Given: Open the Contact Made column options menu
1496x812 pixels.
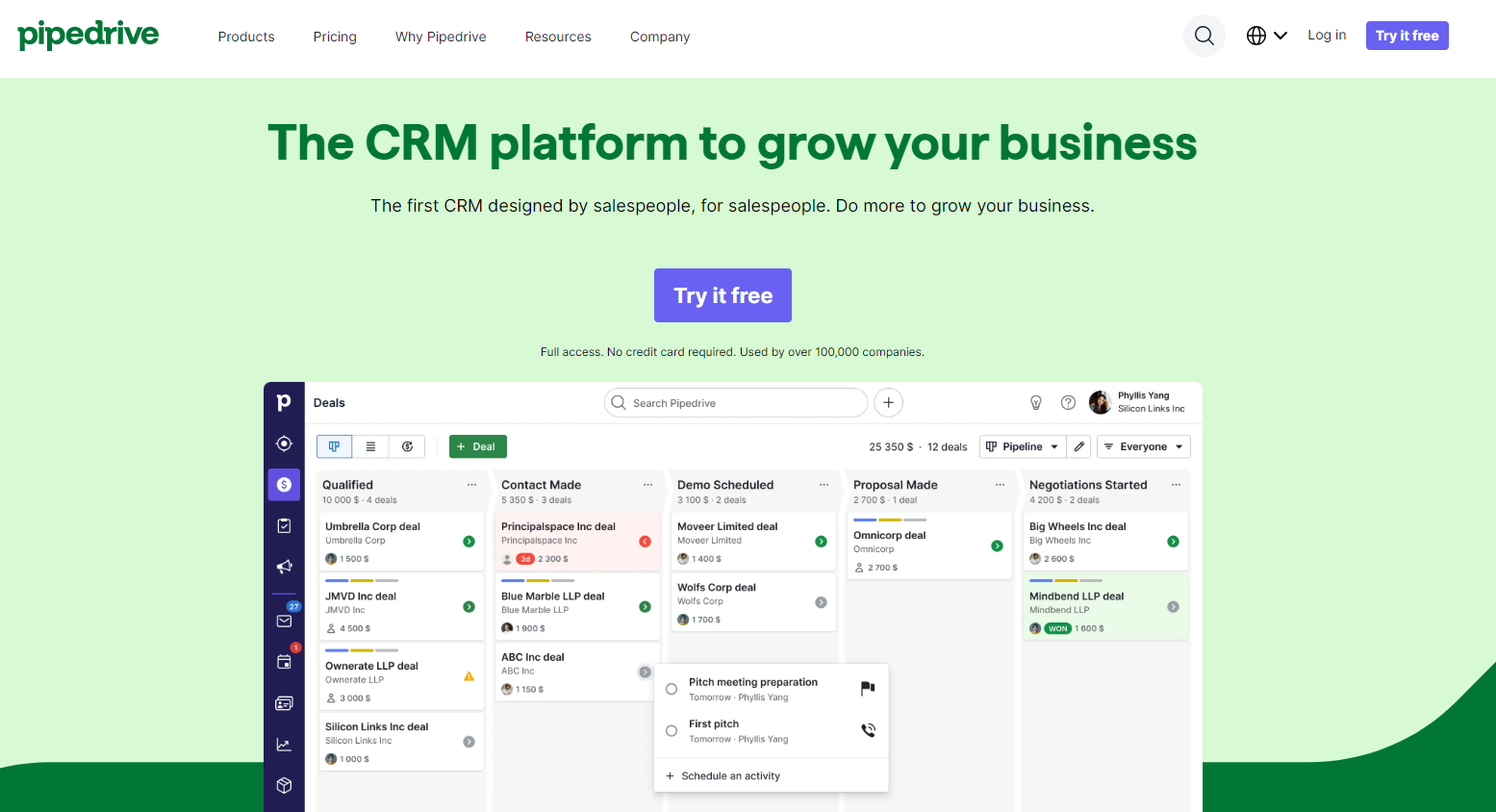Looking at the screenshot, I should [647, 485].
